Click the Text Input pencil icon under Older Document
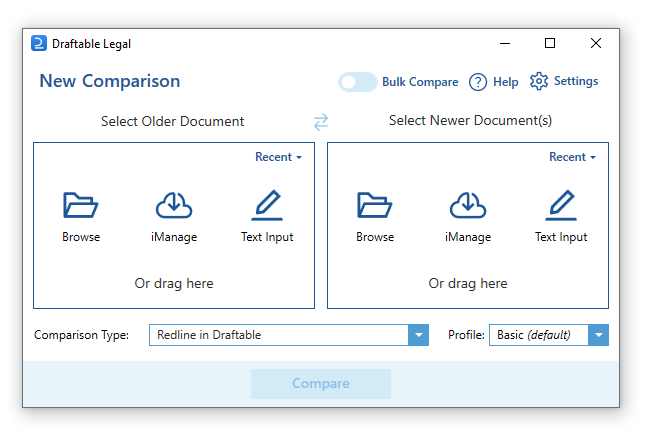 pyautogui.click(x=267, y=205)
